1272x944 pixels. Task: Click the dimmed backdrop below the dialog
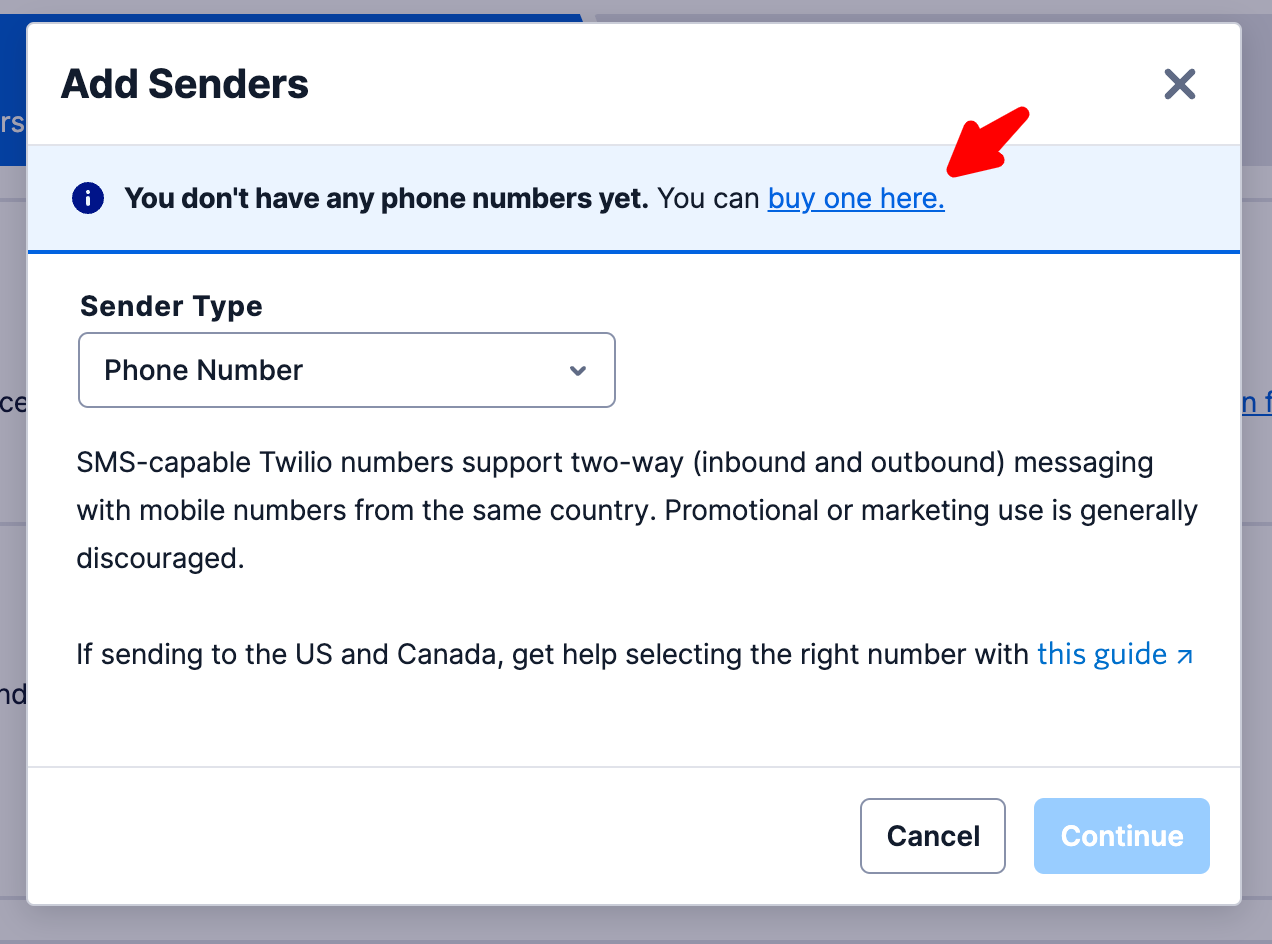[636, 927]
